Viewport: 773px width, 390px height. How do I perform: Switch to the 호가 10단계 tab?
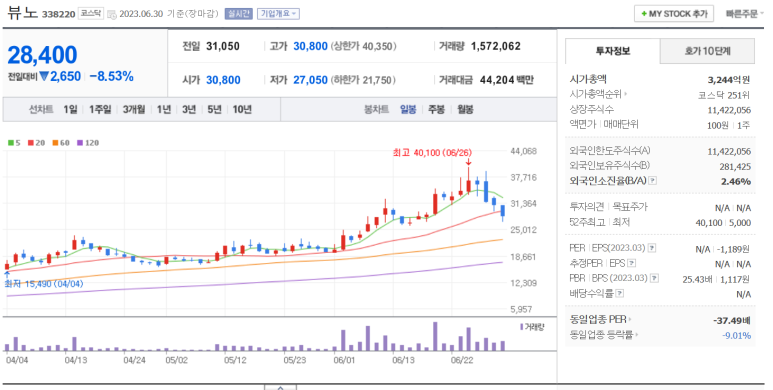pyautogui.click(x=707, y=51)
